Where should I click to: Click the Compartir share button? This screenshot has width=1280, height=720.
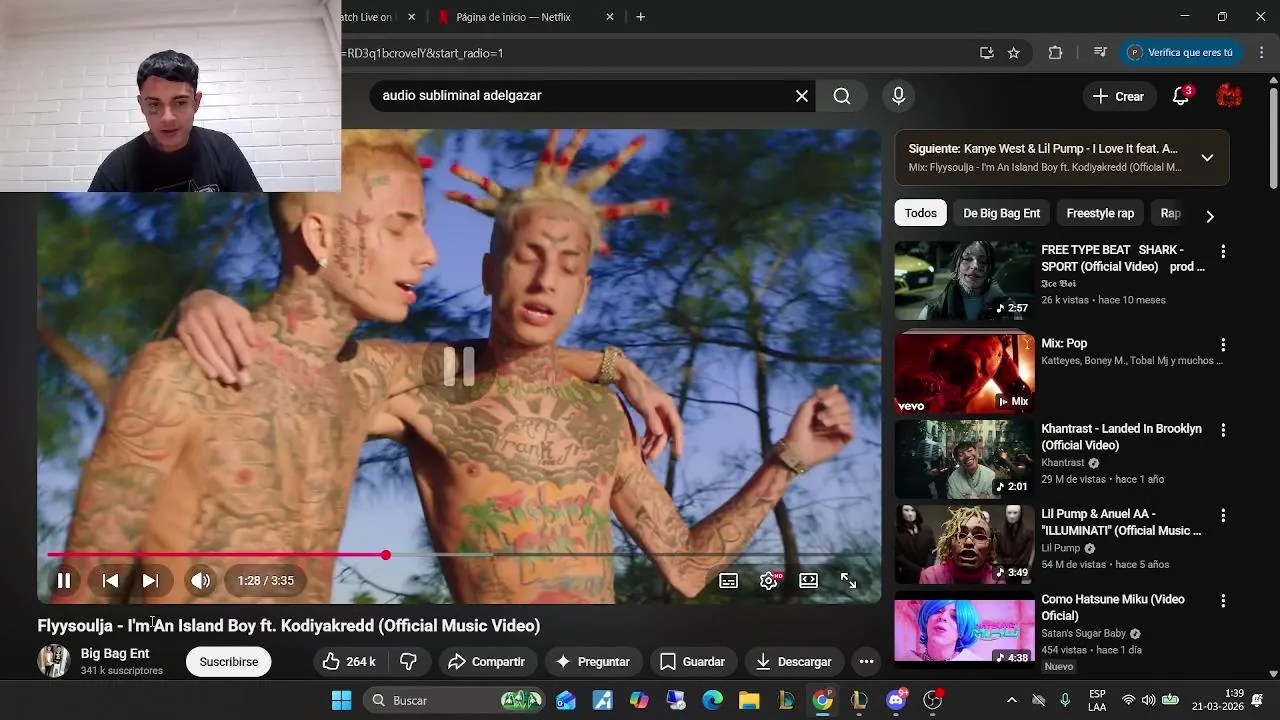pos(486,662)
